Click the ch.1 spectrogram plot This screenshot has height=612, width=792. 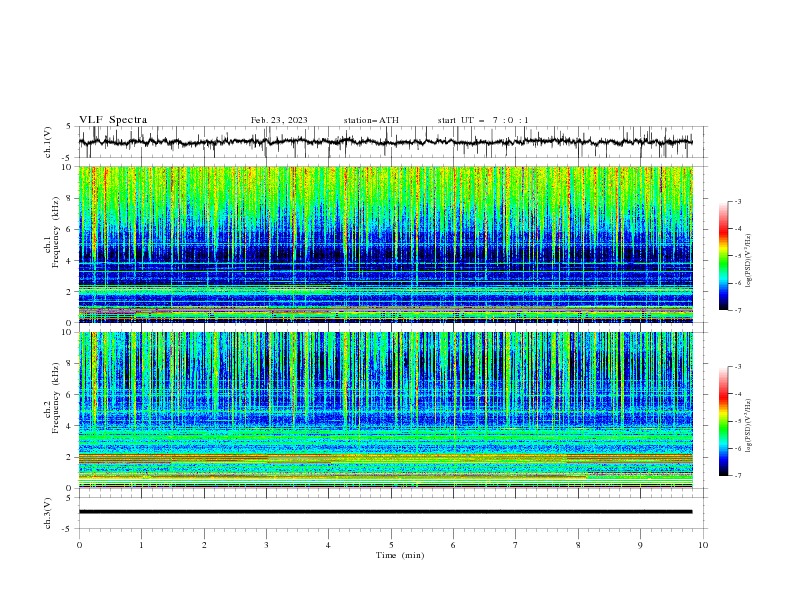[385, 244]
